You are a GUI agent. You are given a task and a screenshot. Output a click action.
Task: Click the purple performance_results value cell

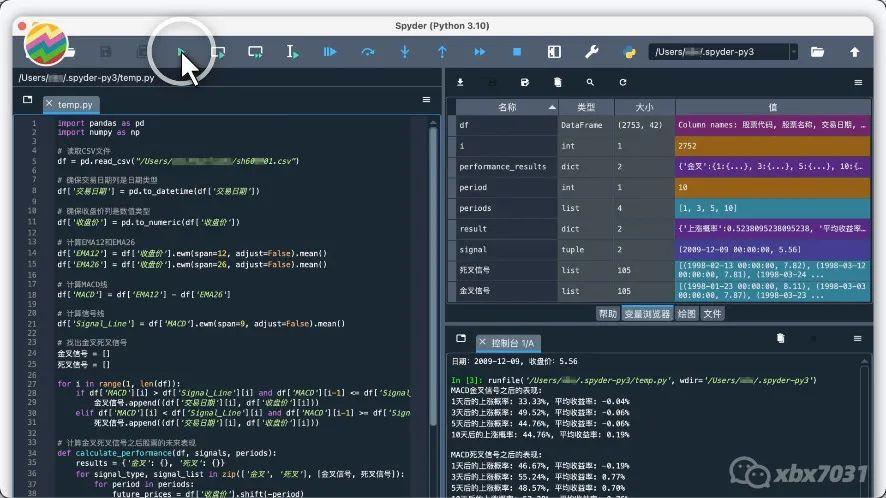pos(772,167)
